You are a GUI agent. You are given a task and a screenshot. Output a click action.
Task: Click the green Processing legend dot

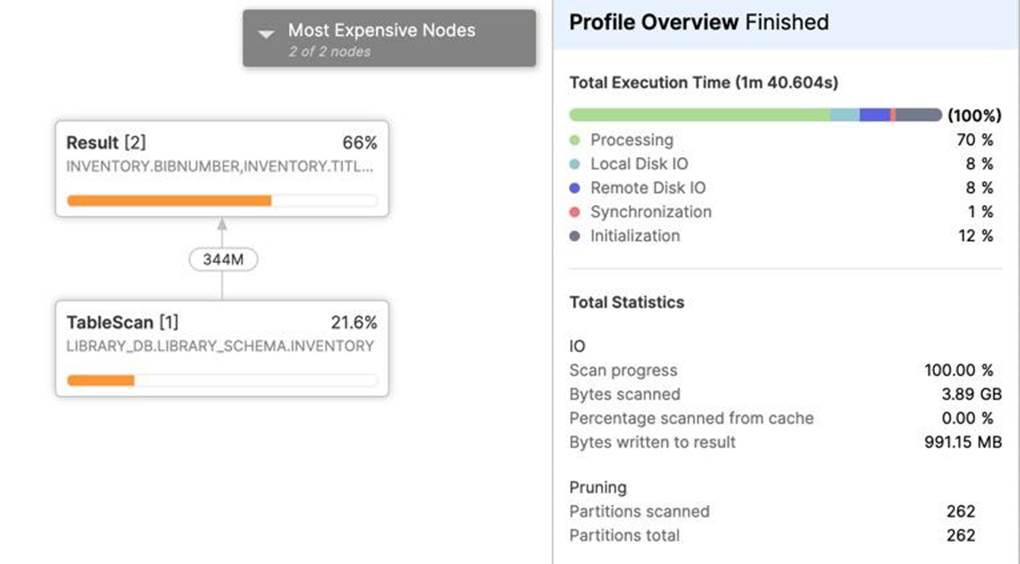pos(575,140)
